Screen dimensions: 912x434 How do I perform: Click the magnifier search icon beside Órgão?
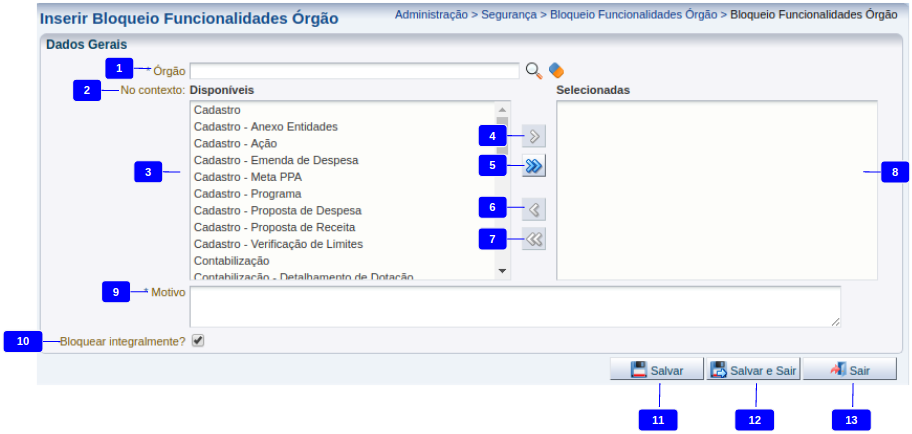click(x=534, y=71)
